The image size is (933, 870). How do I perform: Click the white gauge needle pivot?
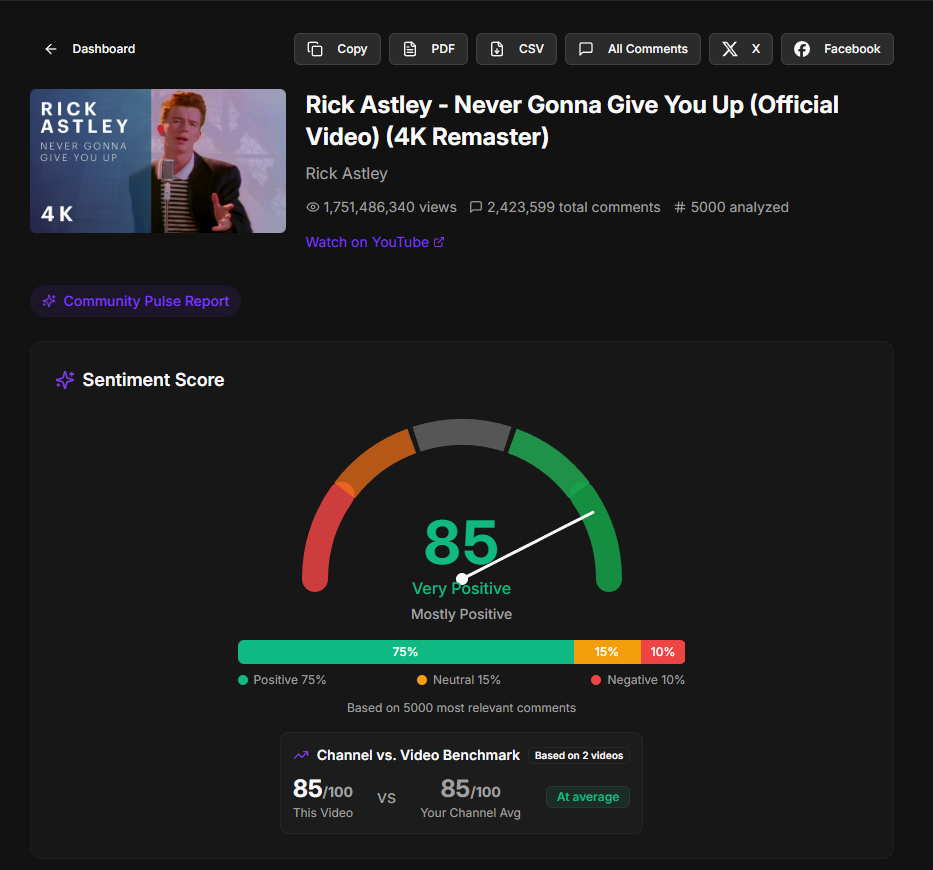click(x=462, y=578)
